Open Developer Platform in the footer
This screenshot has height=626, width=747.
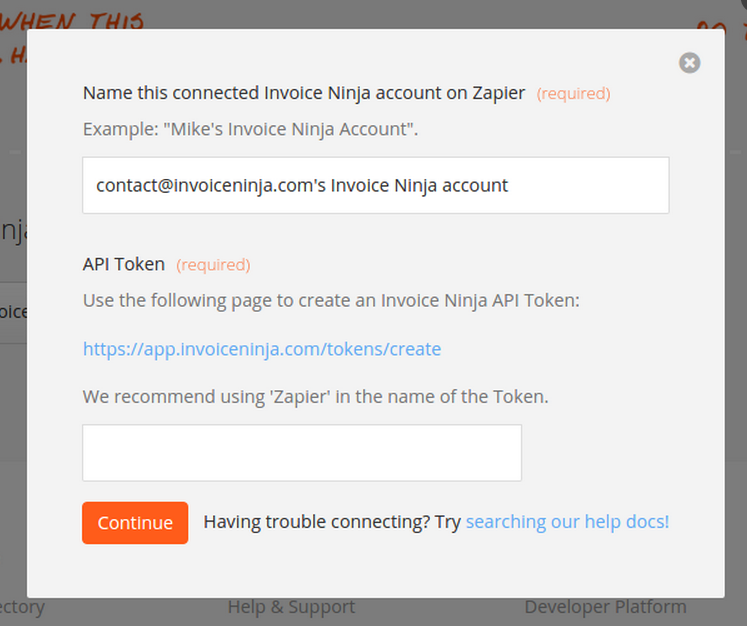coord(606,607)
